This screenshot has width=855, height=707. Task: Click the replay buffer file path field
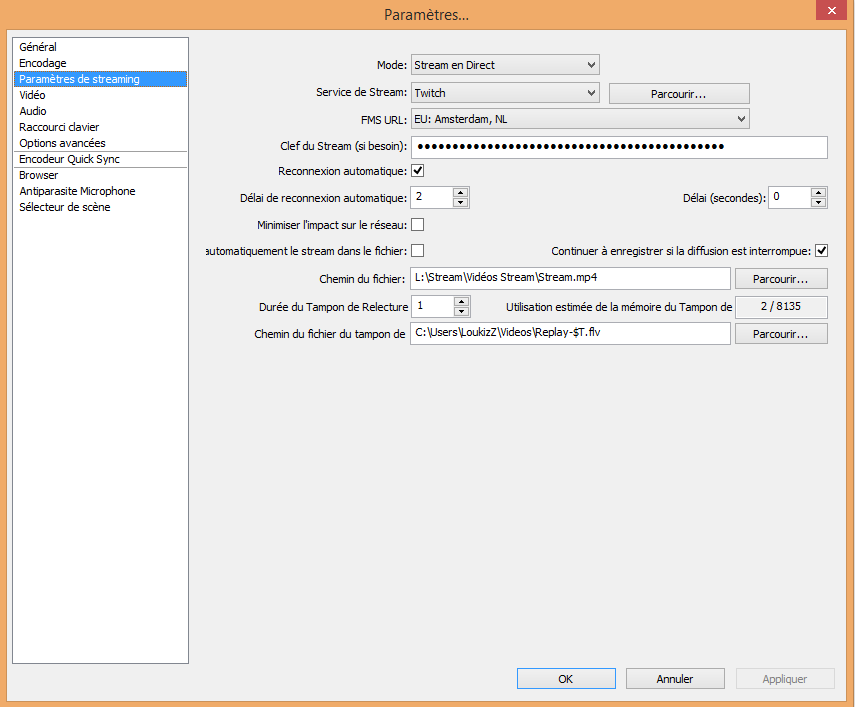(570, 333)
